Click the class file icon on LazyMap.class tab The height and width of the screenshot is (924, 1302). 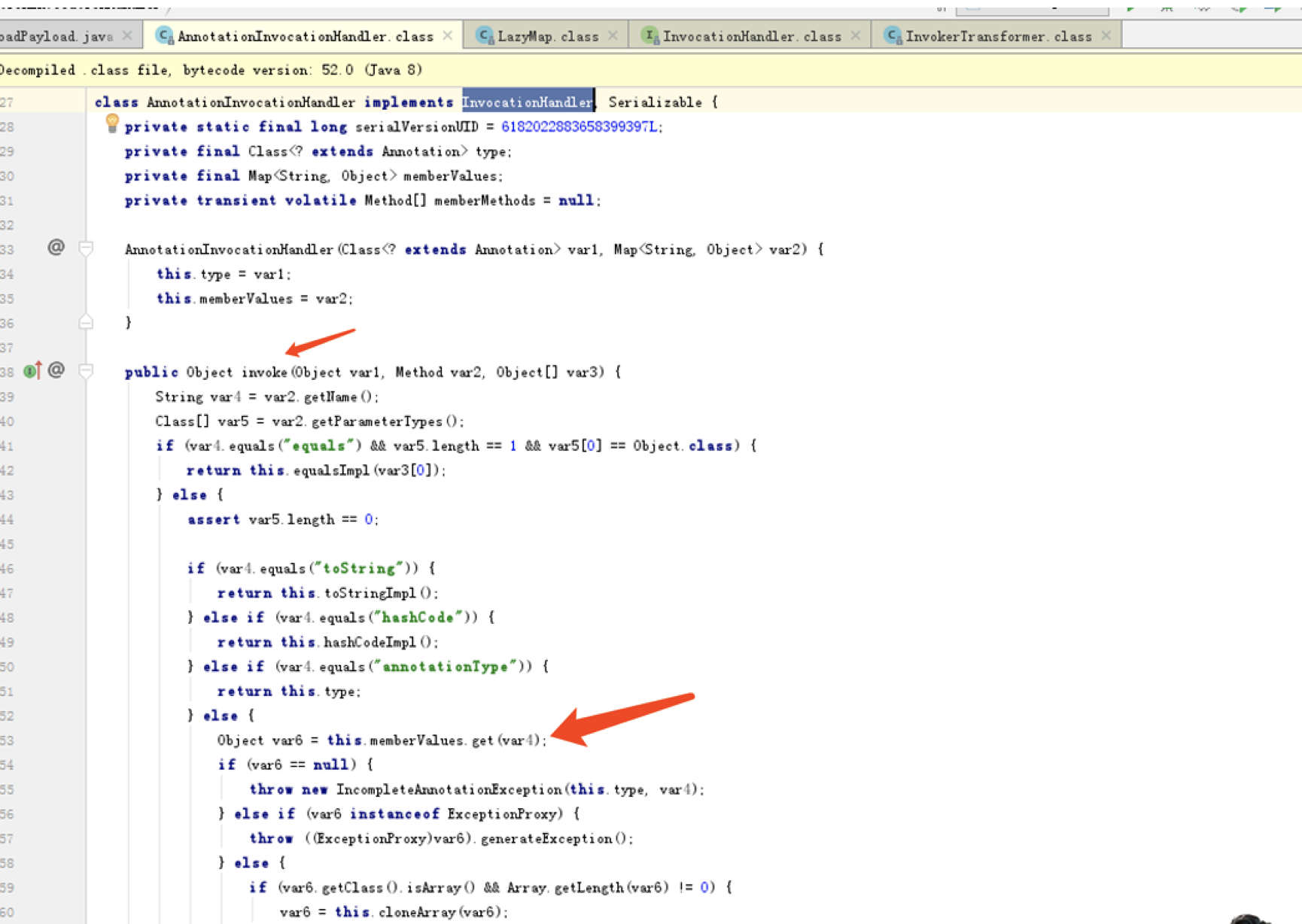click(485, 35)
